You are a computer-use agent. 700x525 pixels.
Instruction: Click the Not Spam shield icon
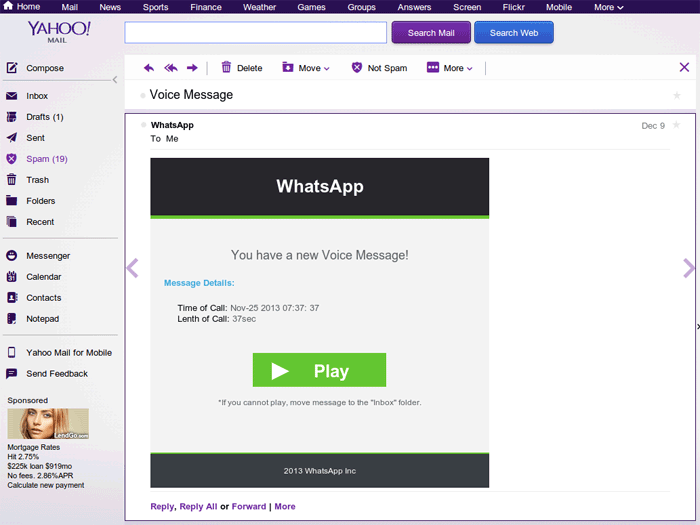click(356, 67)
